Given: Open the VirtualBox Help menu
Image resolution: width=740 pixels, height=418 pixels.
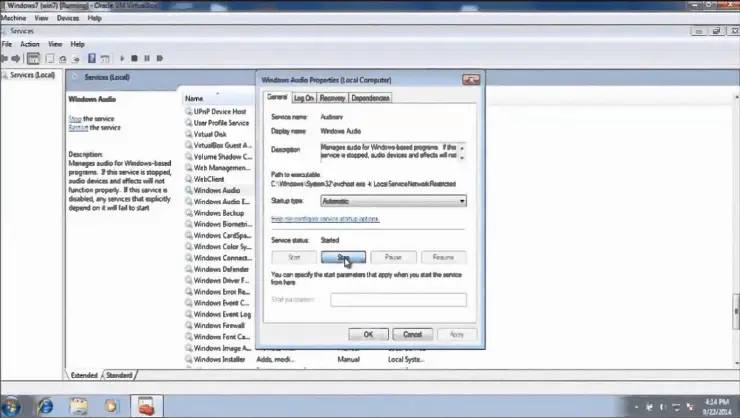Looking at the screenshot, I should [94, 18].
